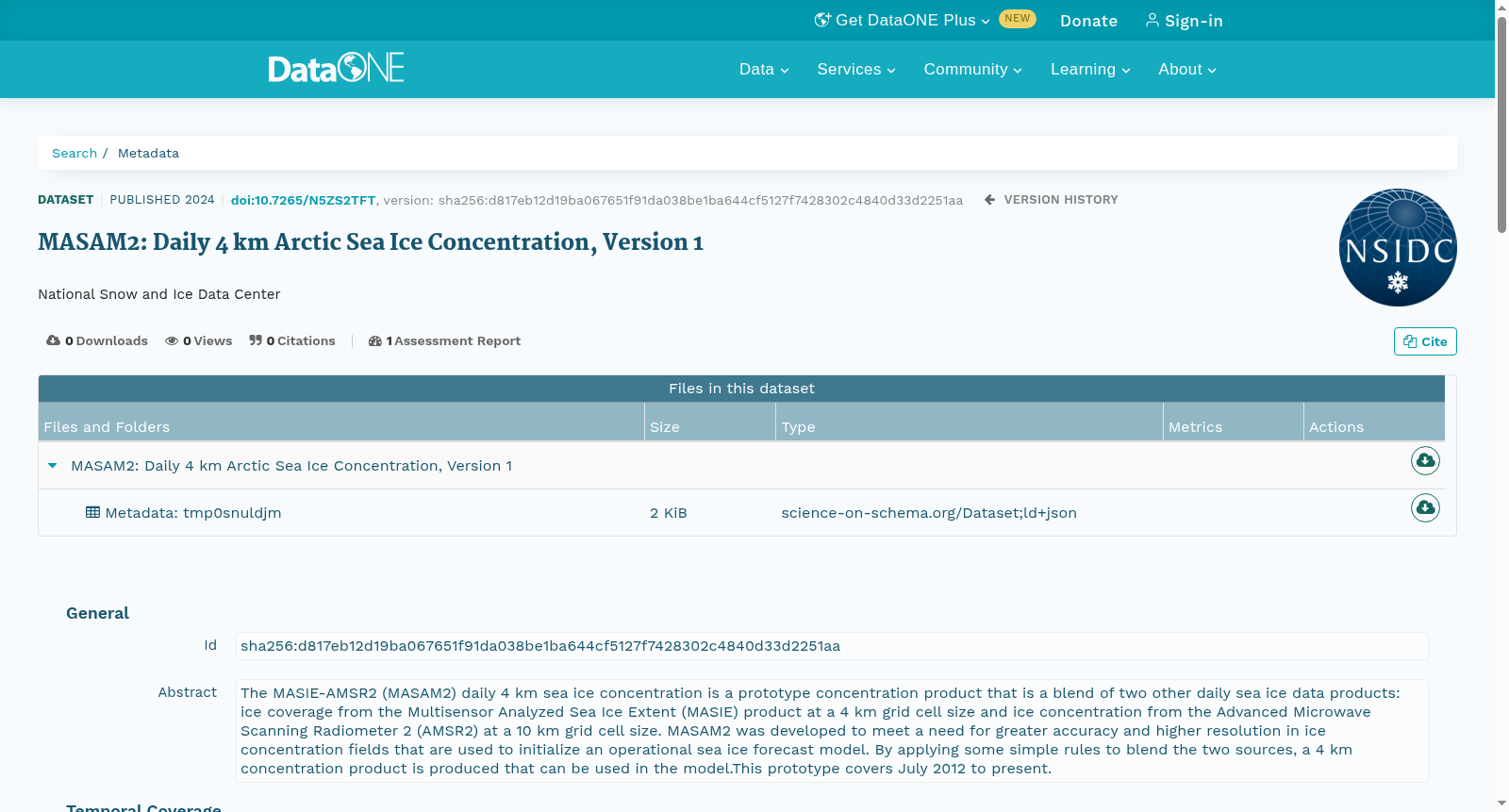Click the 2 KiB size cell
This screenshot has width=1509, height=812.
[669, 513]
